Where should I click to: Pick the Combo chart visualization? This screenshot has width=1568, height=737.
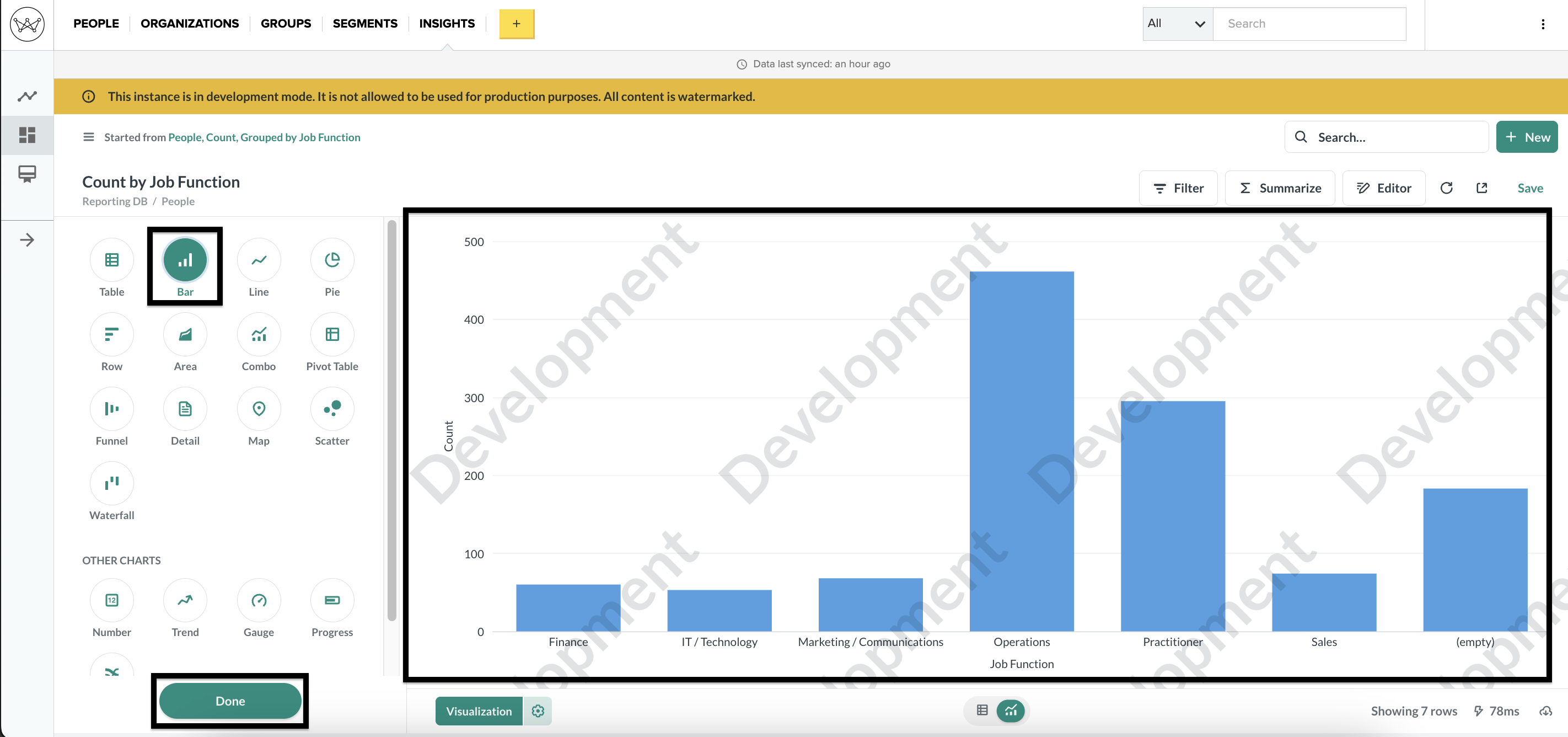[x=259, y=334]
